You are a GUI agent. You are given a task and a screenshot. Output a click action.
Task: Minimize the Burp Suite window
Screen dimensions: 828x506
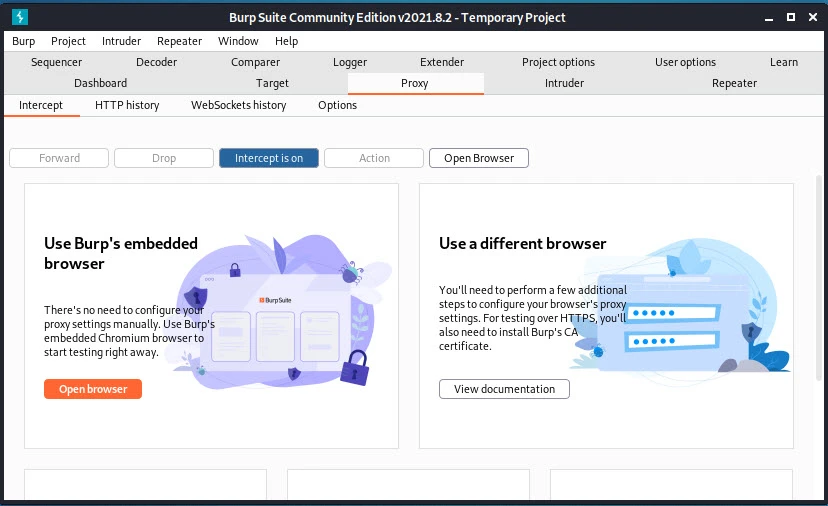(769, 17)
